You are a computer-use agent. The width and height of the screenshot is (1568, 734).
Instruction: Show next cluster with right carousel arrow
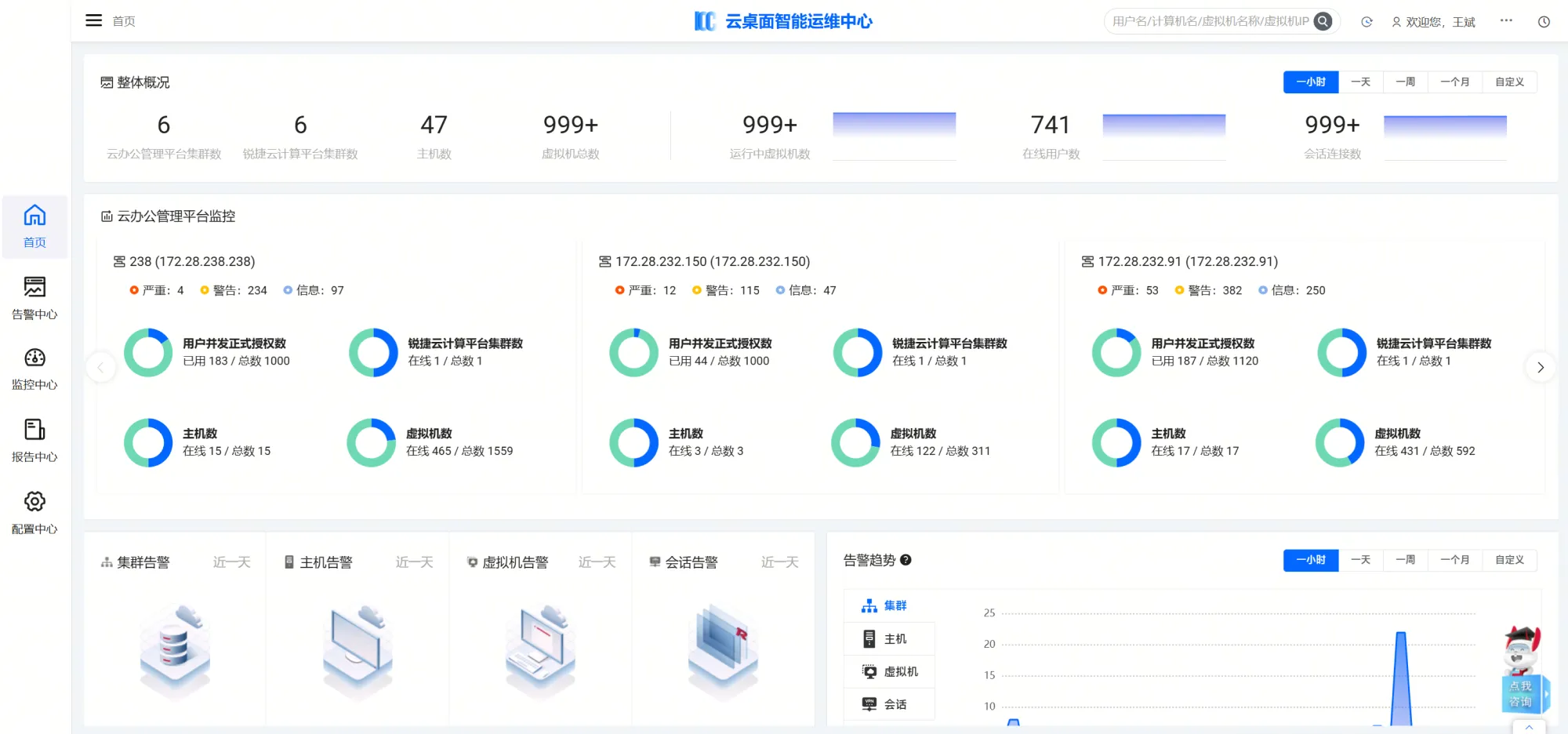click(1540, 368)
